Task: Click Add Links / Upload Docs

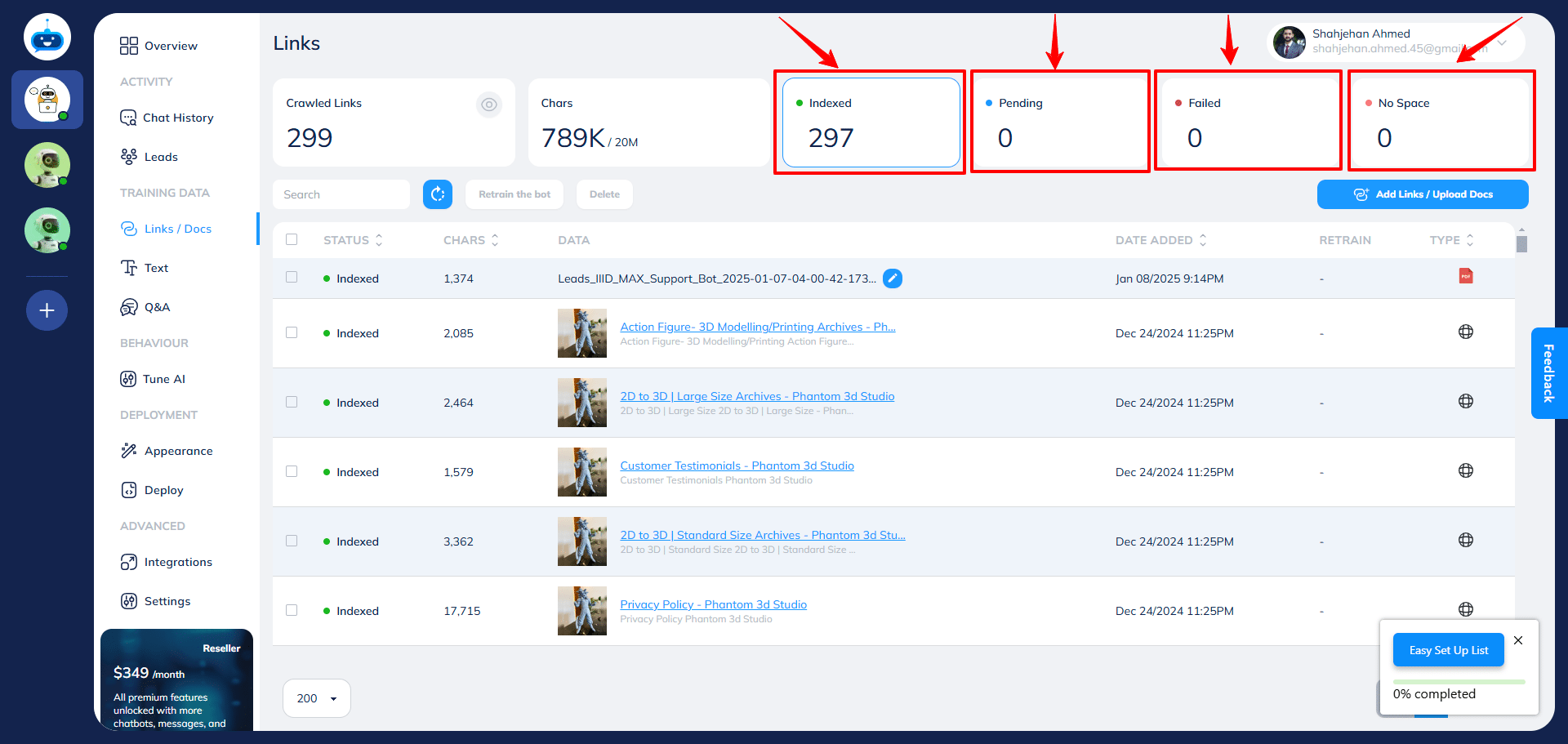Action: (x=1423, y=194)
